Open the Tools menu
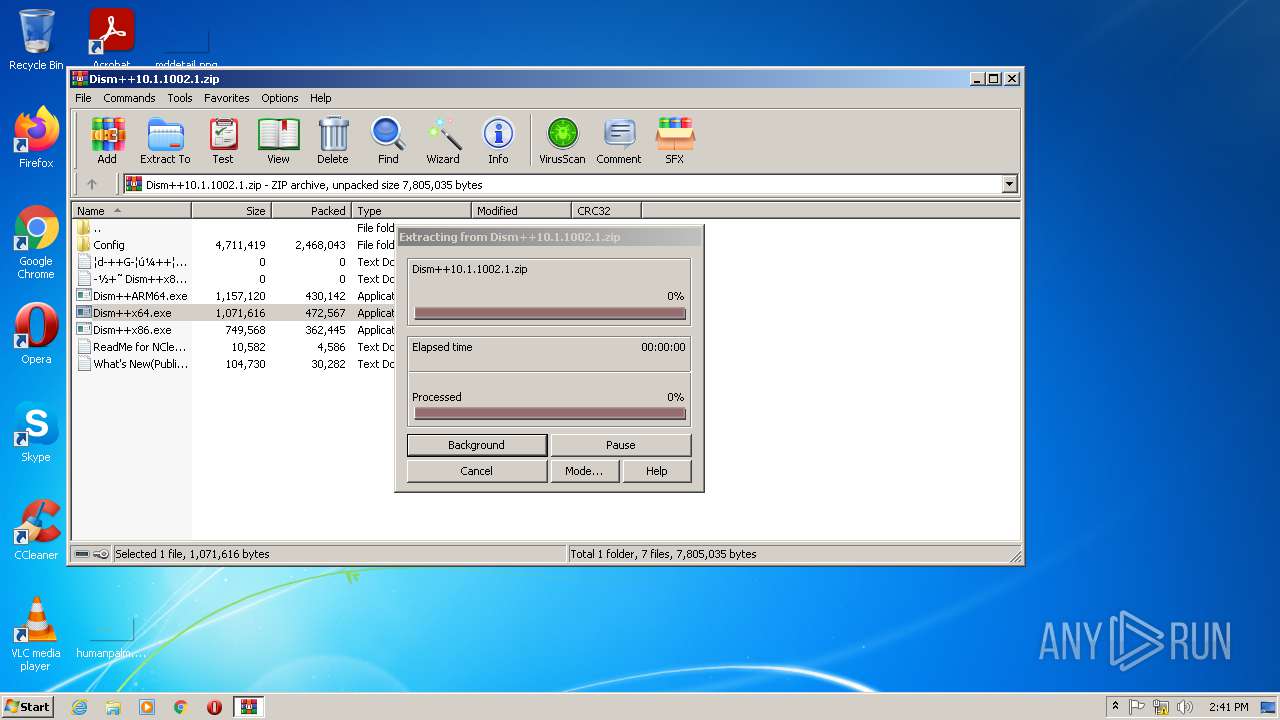The width and height of the screenshot is (1280, 720). click(x=180, y=98)
